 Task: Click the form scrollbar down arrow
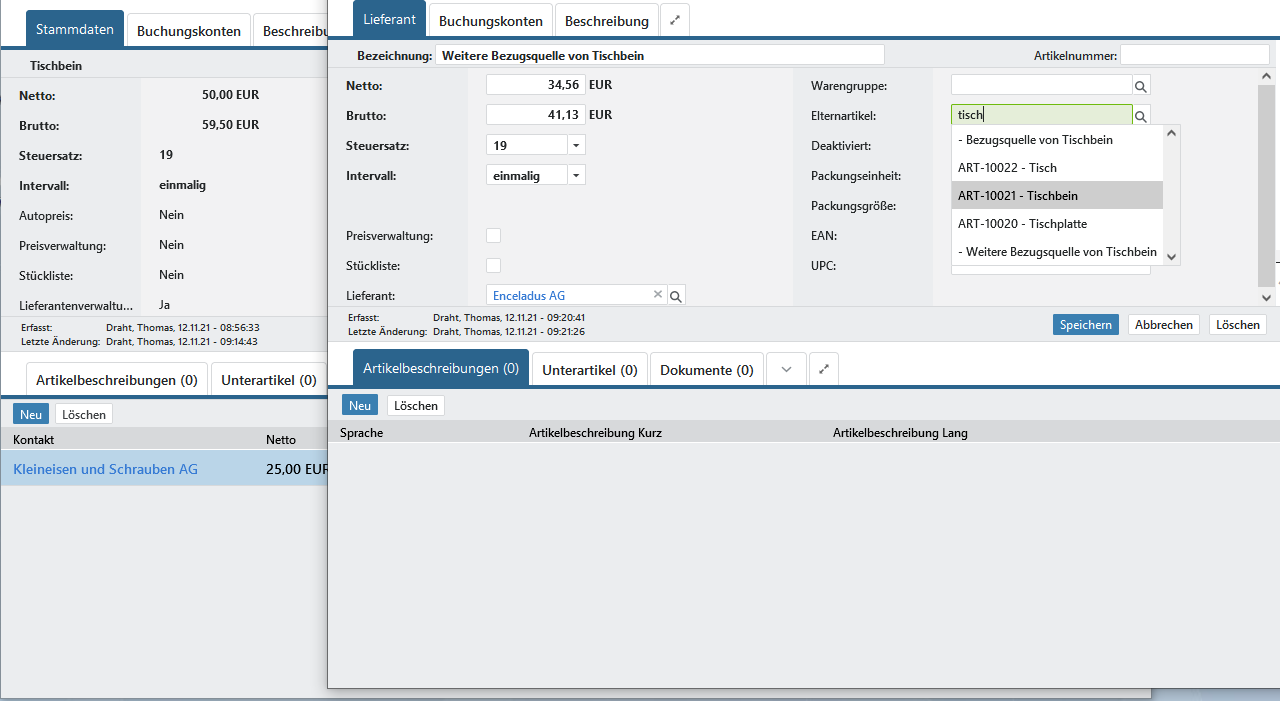1267,297
